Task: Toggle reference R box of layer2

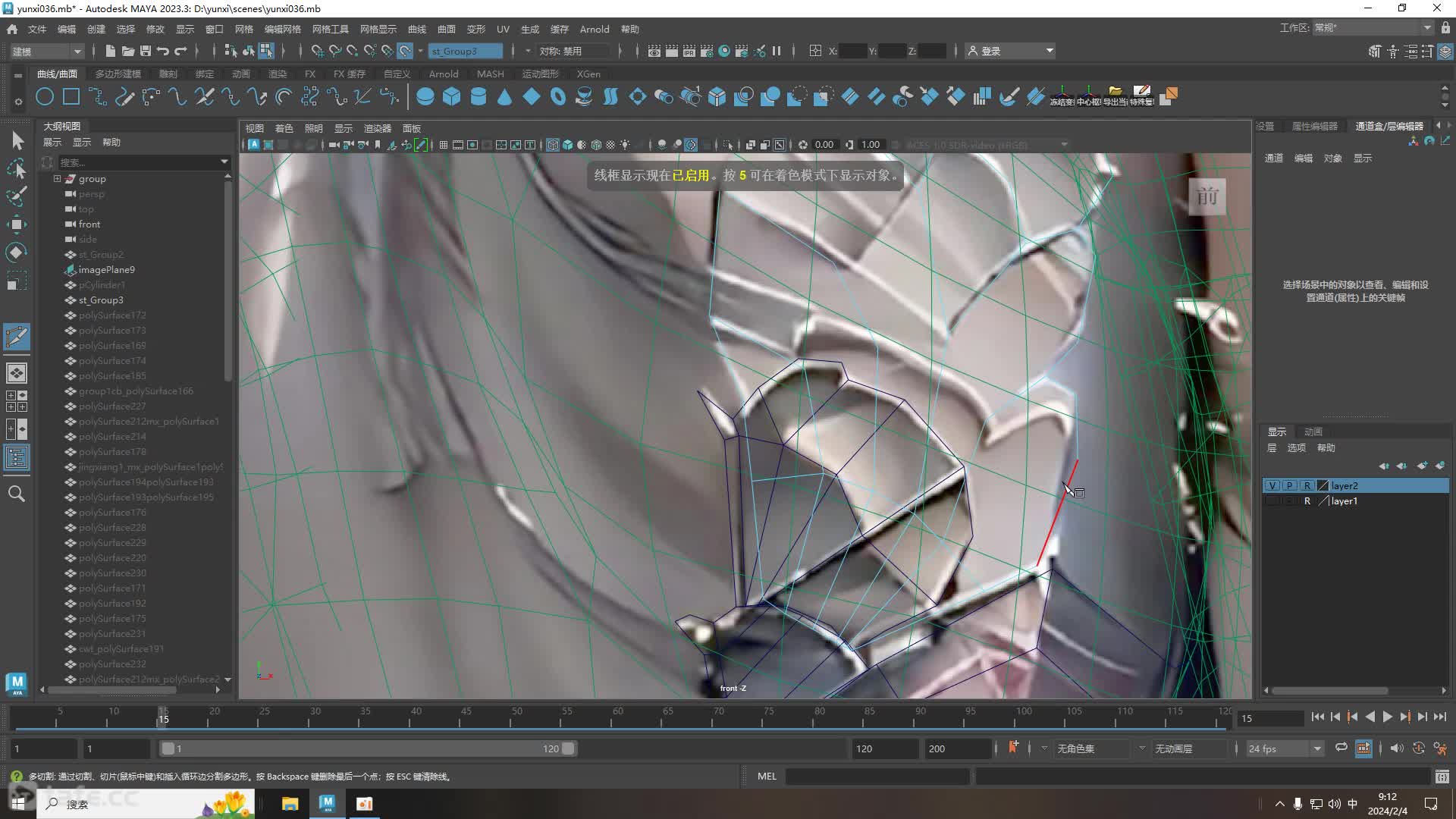Action: point(1307,485)
